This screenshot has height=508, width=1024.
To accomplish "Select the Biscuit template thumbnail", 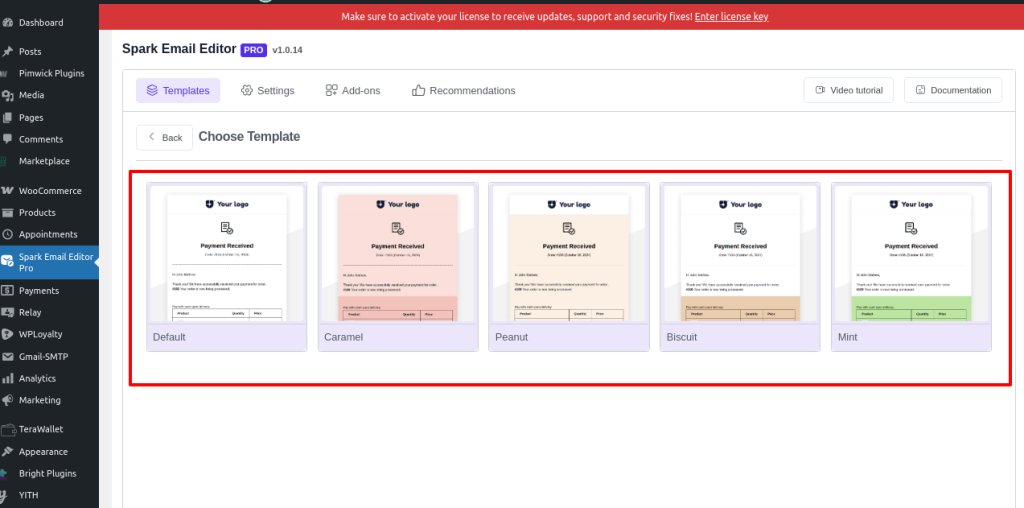I will coord(740,253).
